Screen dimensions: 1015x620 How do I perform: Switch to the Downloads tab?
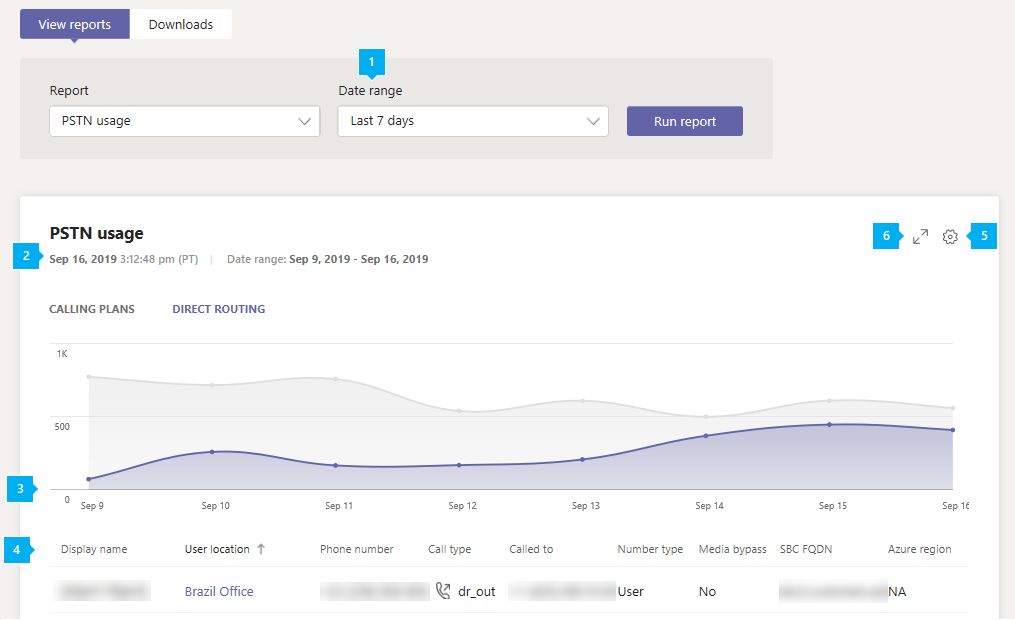181,25
